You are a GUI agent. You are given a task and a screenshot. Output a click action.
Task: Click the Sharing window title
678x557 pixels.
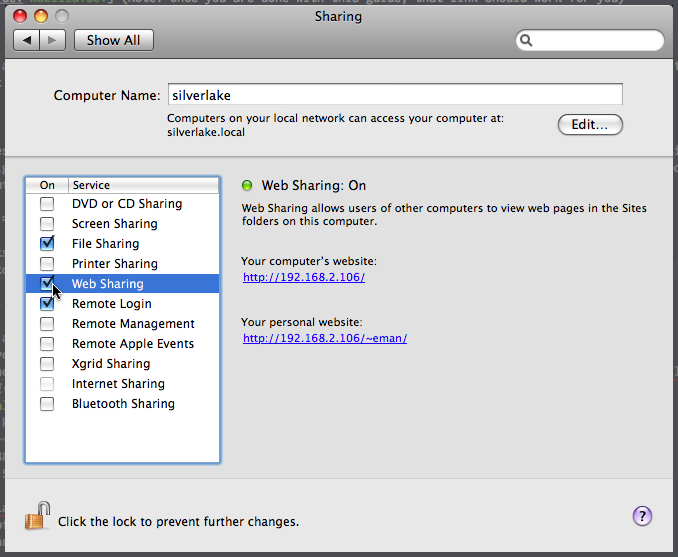click(338, 16)
